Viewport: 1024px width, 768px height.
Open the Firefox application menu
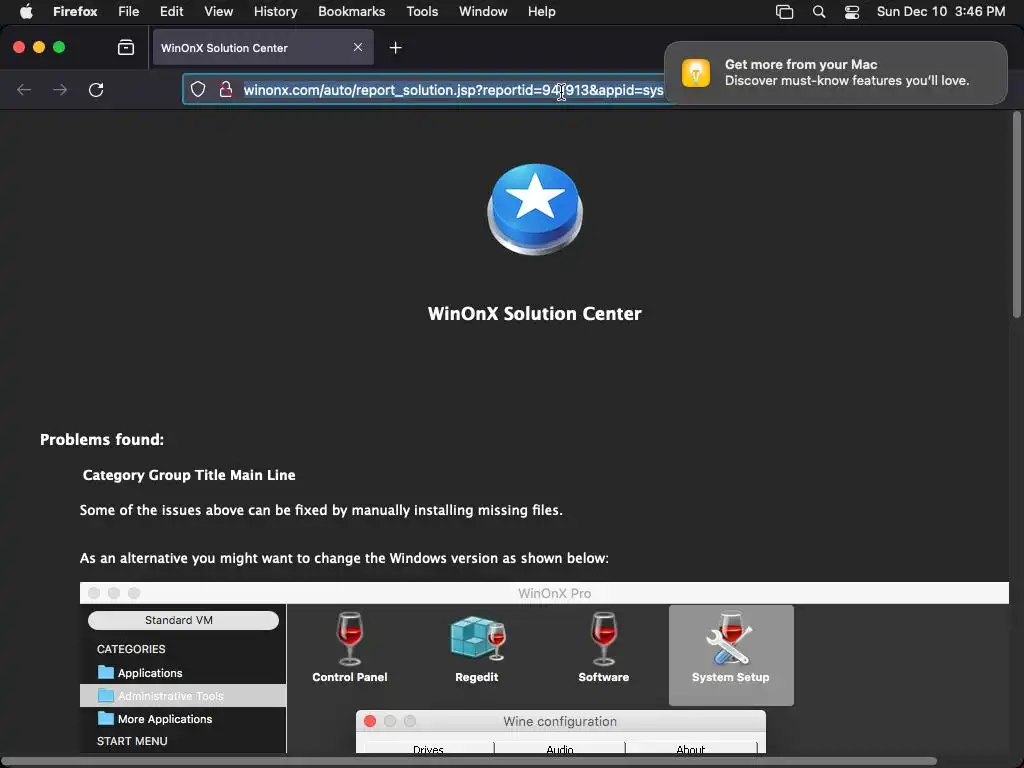pos(75,11)
